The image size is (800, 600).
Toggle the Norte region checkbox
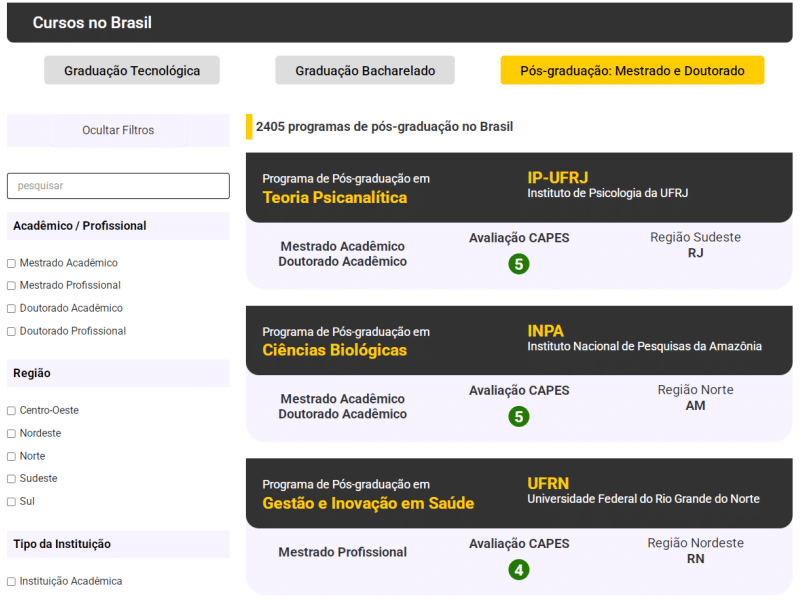click(11, 457)
